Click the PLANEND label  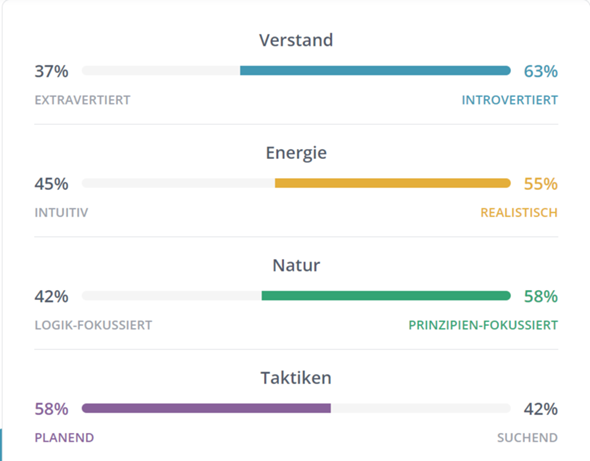[x=64, y=438]
